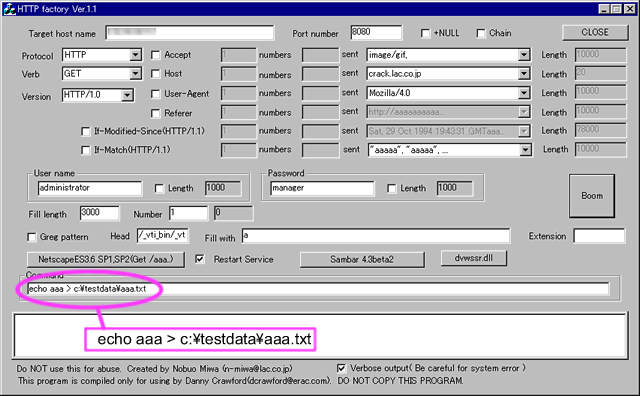The width and height of the screenshot is (640, 396).
Task: Click the Fill with input field
Action: coord(376,236)
